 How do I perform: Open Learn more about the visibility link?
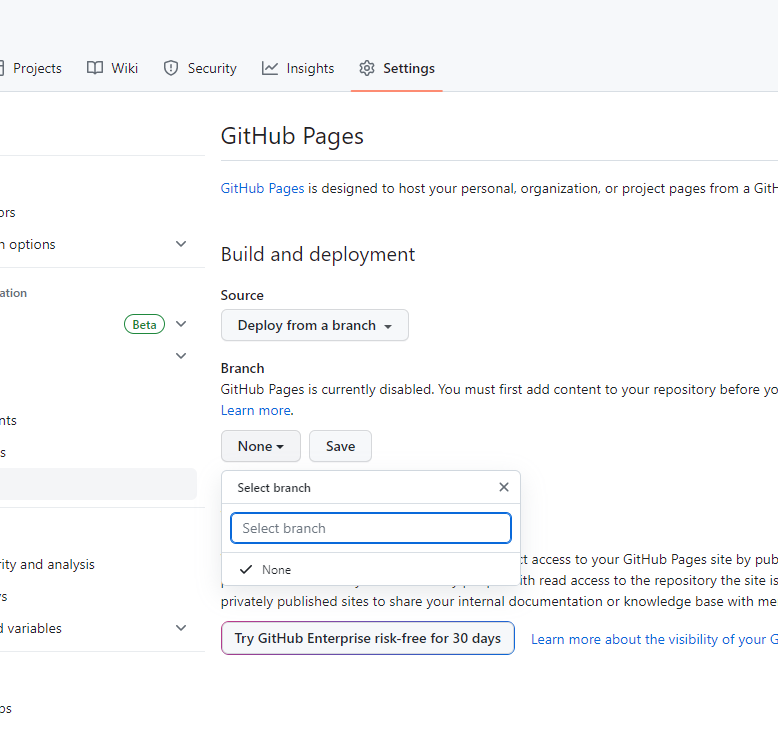[x=654, y=639]
